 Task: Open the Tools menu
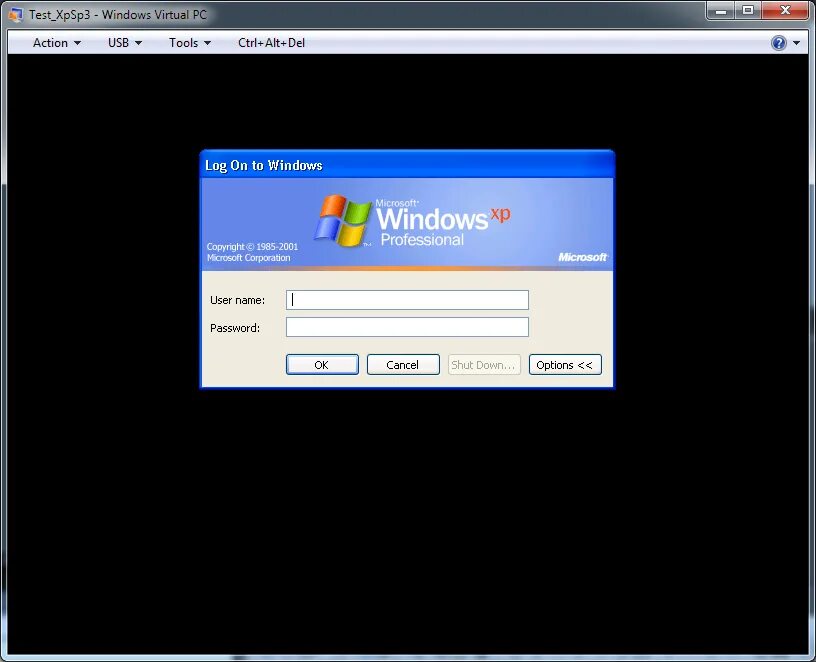pos(189,43)
